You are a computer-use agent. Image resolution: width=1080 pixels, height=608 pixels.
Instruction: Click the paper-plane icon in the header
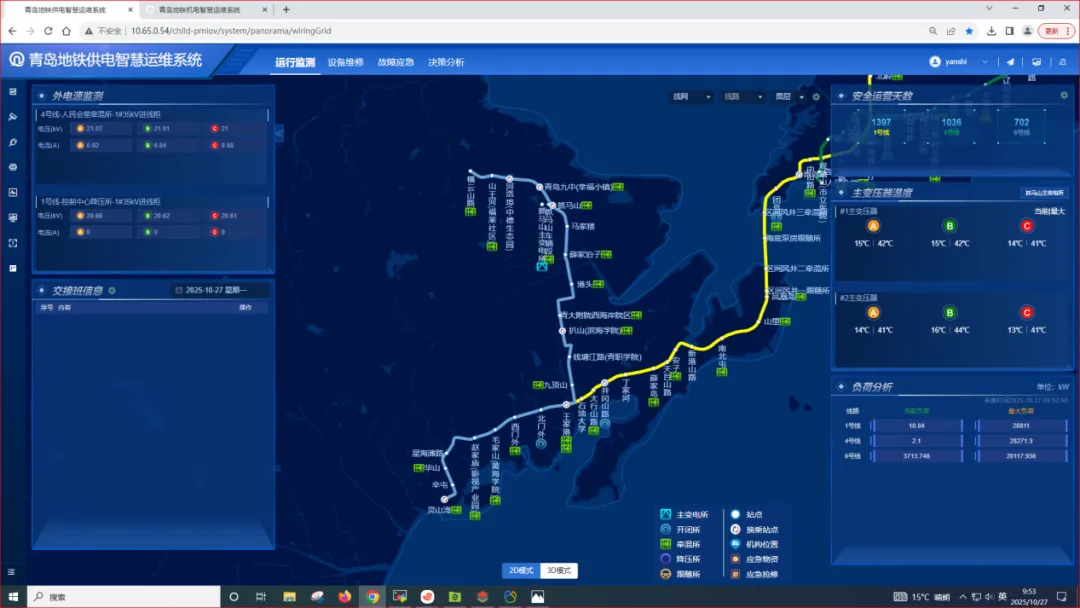(x=1010, y=62)
